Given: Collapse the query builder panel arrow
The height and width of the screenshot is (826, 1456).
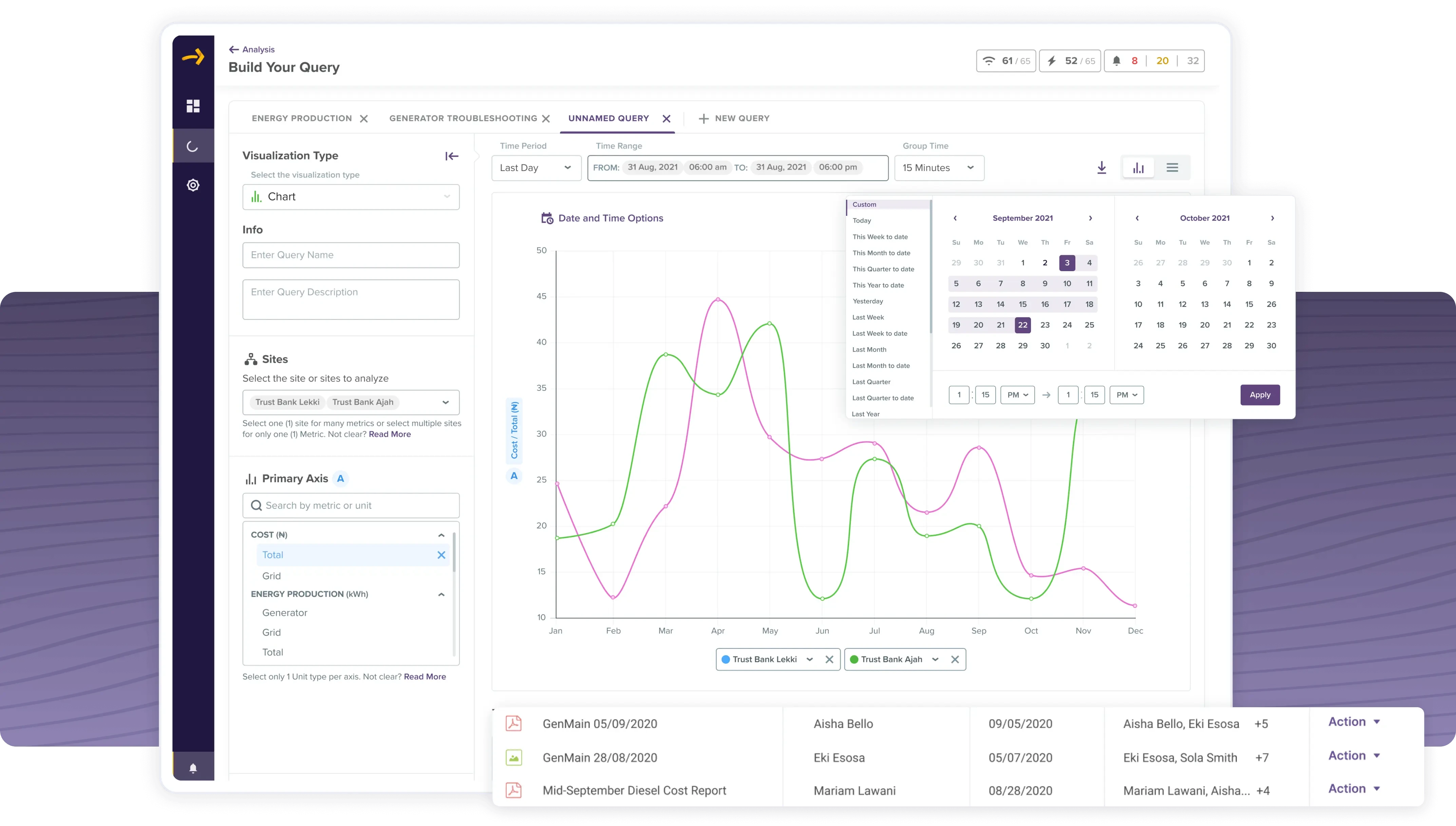Looking at the screenshot, I should 451,156.
